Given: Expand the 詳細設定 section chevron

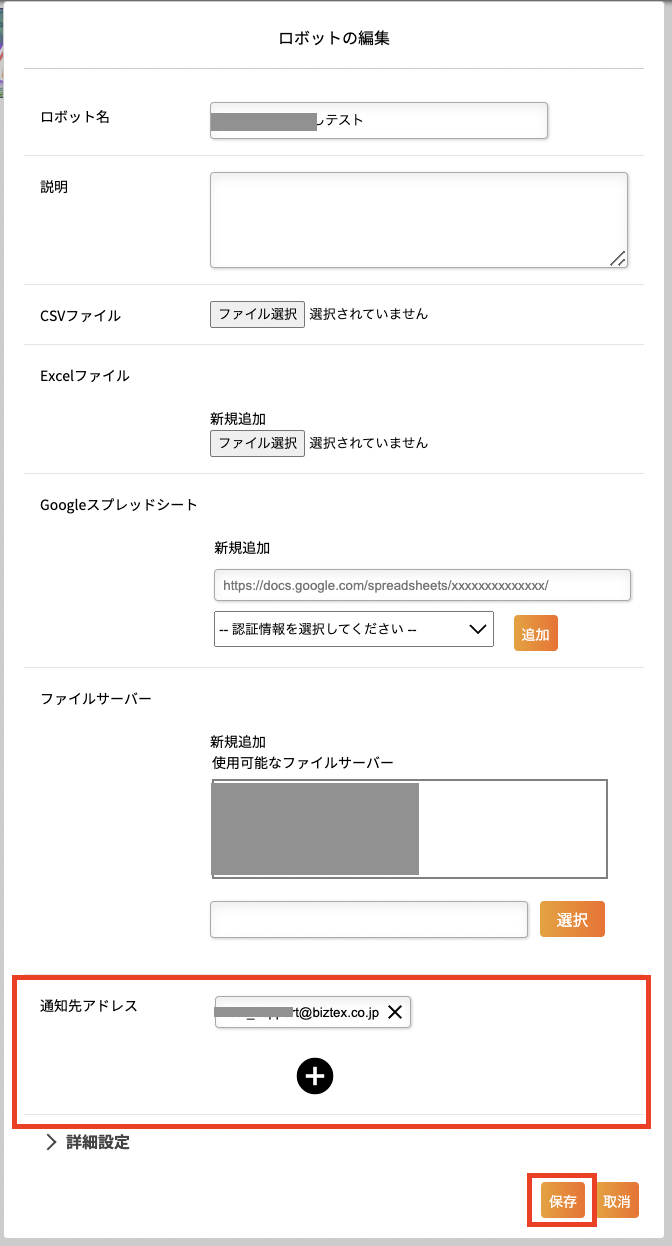Looking at the screenshot, I should (x=51, y=1142).
